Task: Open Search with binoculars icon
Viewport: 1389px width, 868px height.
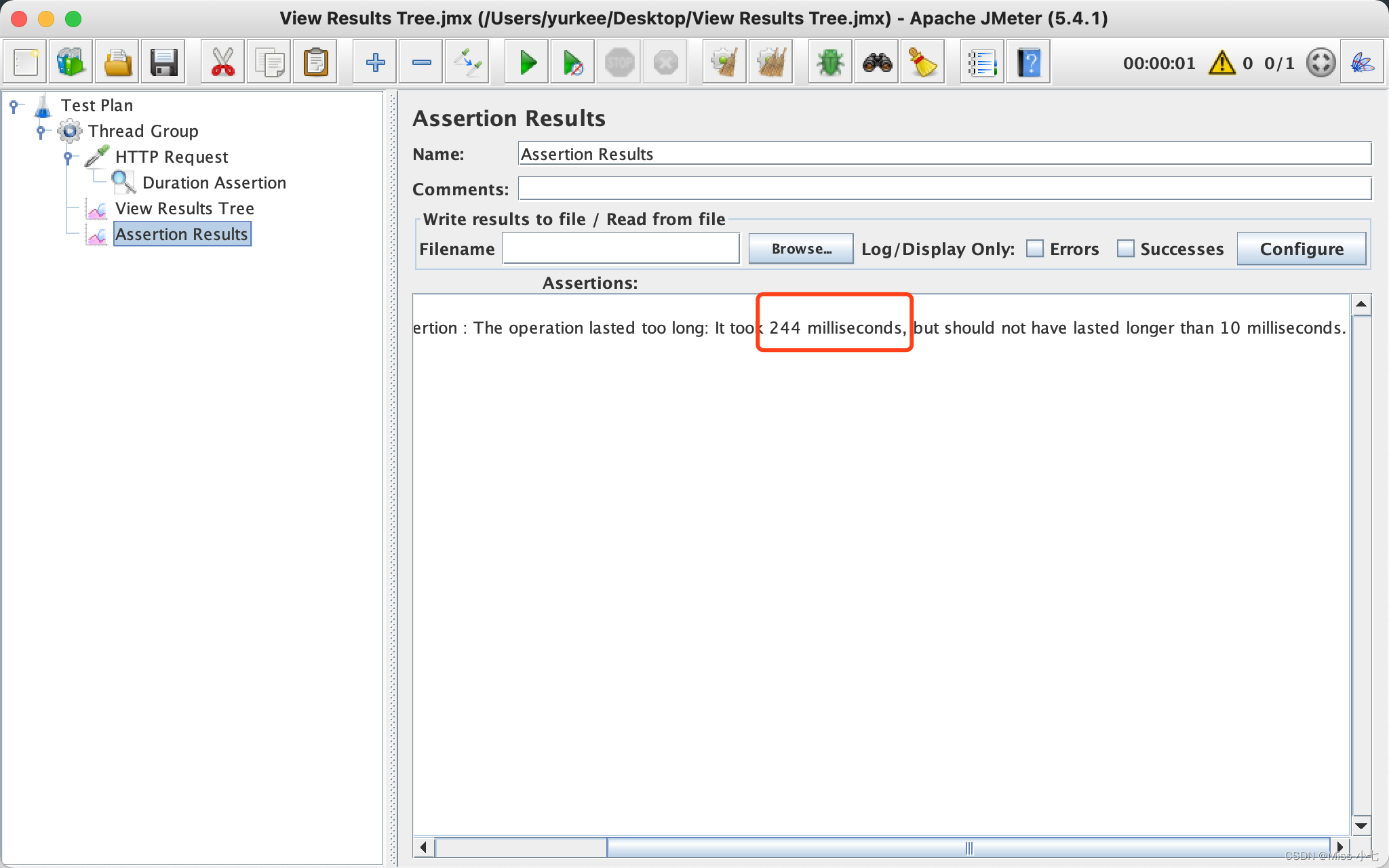Action: [877, 63]
